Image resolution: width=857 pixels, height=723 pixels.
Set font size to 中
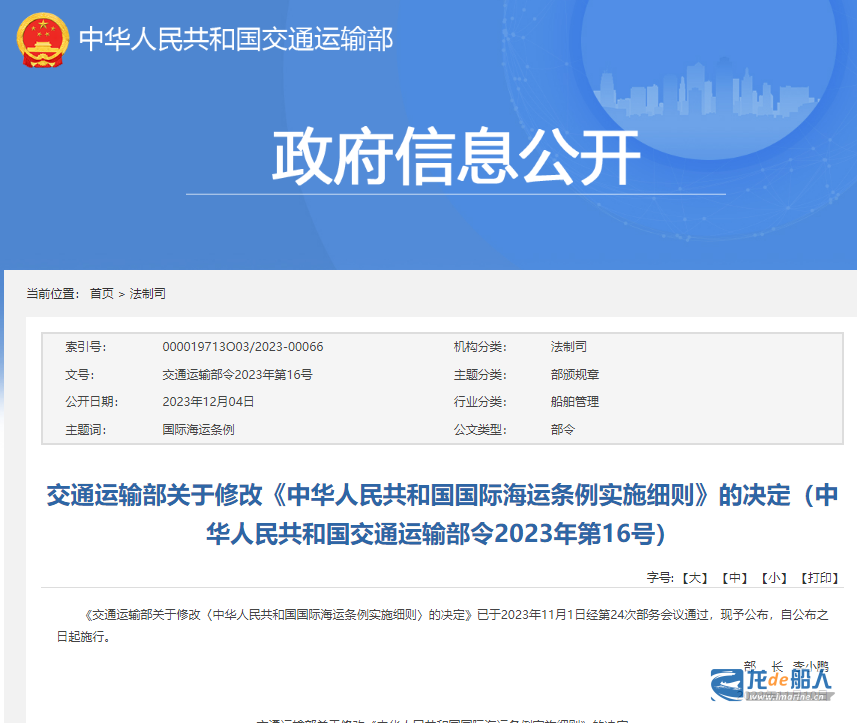[735, 578]
